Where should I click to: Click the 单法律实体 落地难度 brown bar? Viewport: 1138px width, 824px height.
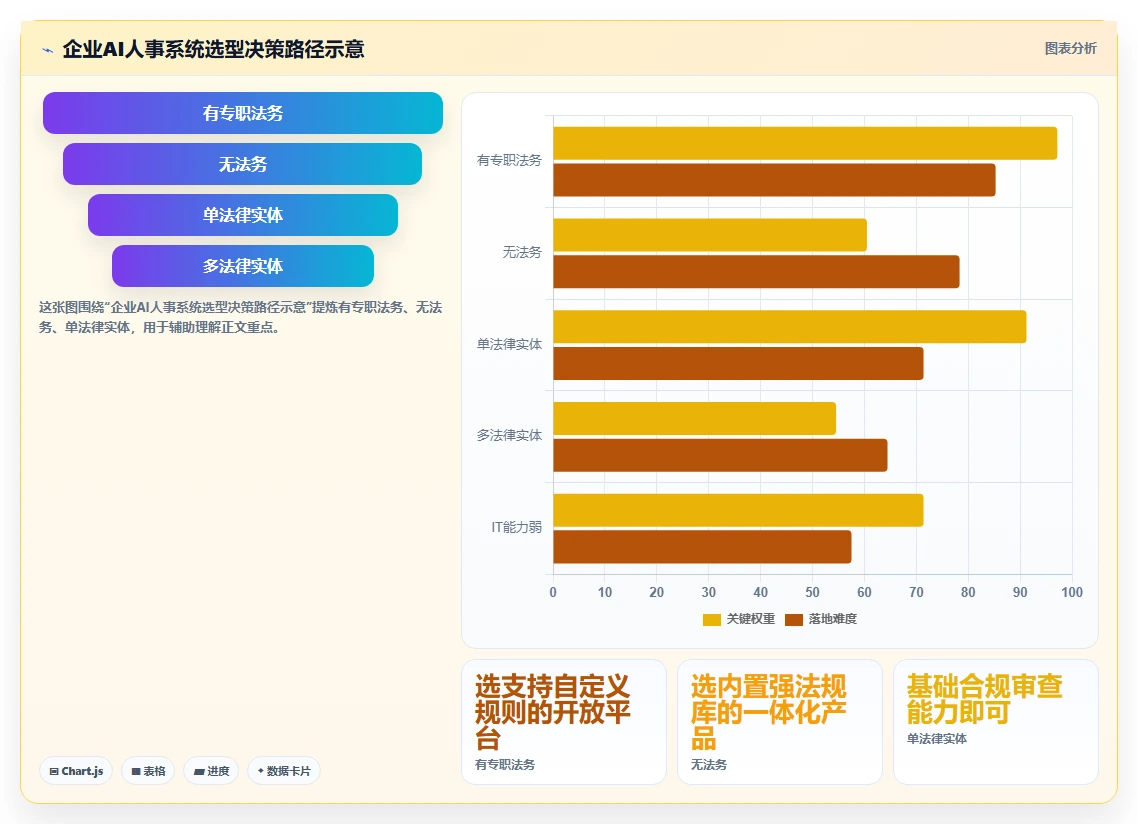click(x=738, y=364)
